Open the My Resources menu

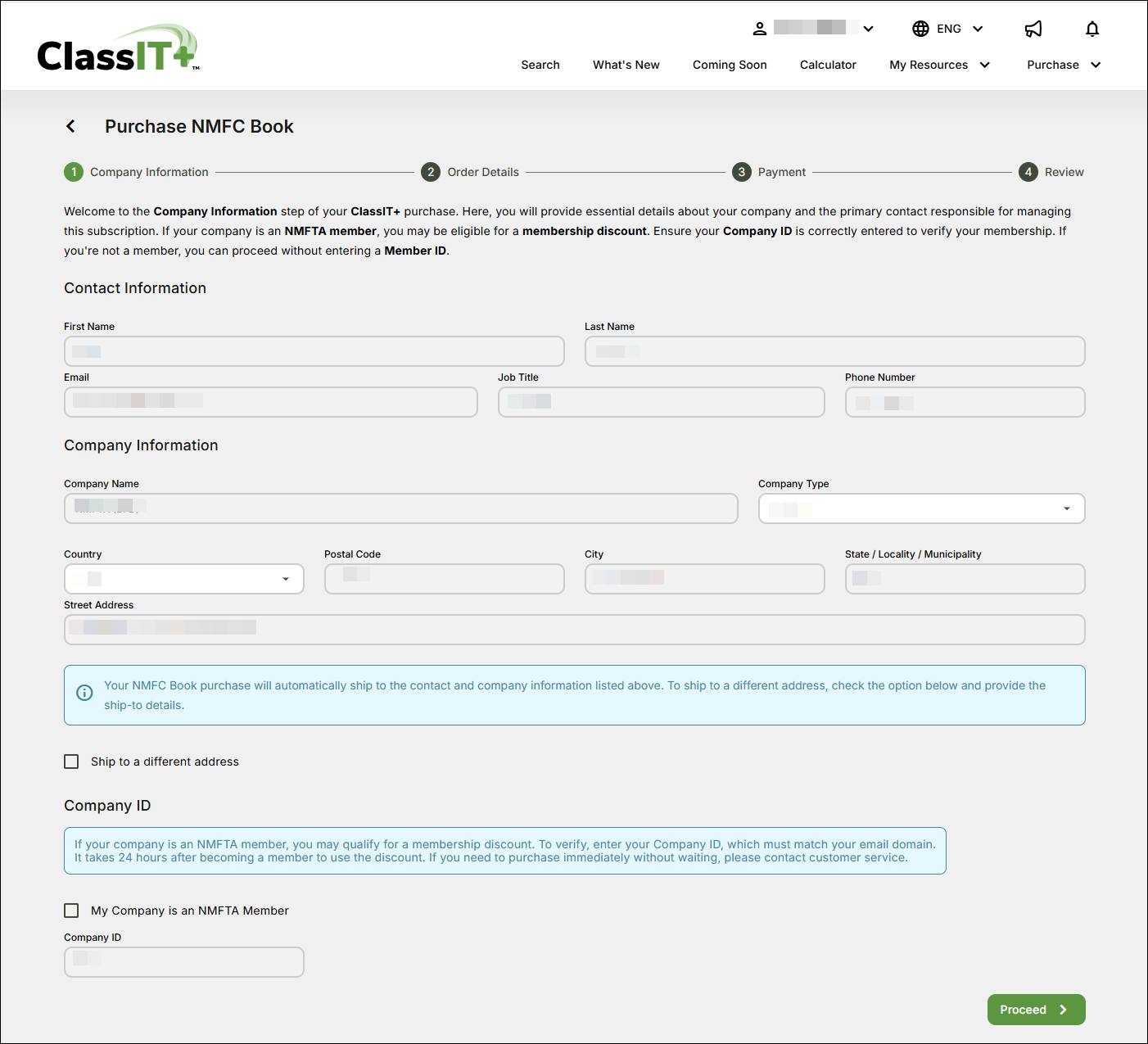[929, 65]
